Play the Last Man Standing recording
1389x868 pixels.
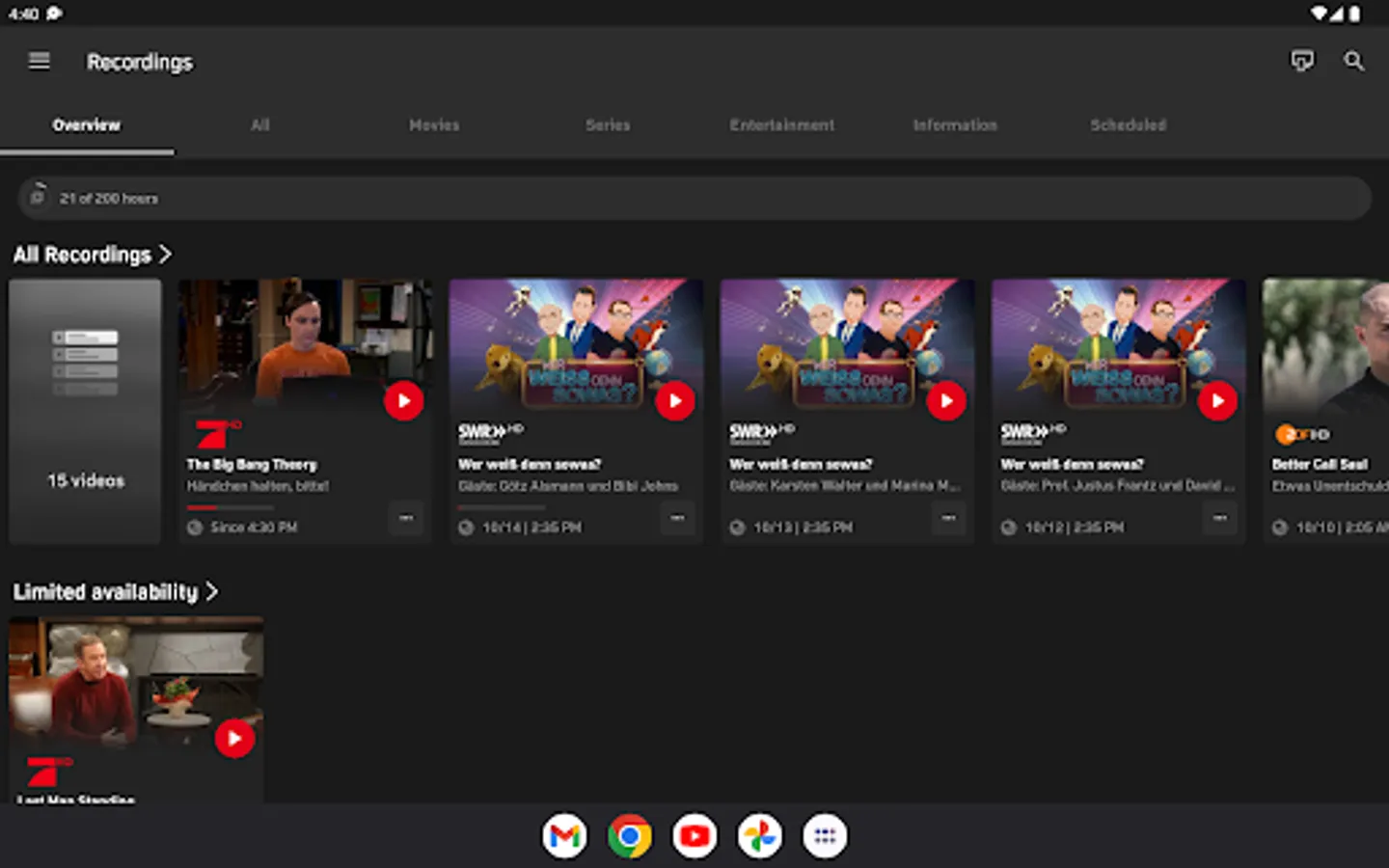pos(234,739)
